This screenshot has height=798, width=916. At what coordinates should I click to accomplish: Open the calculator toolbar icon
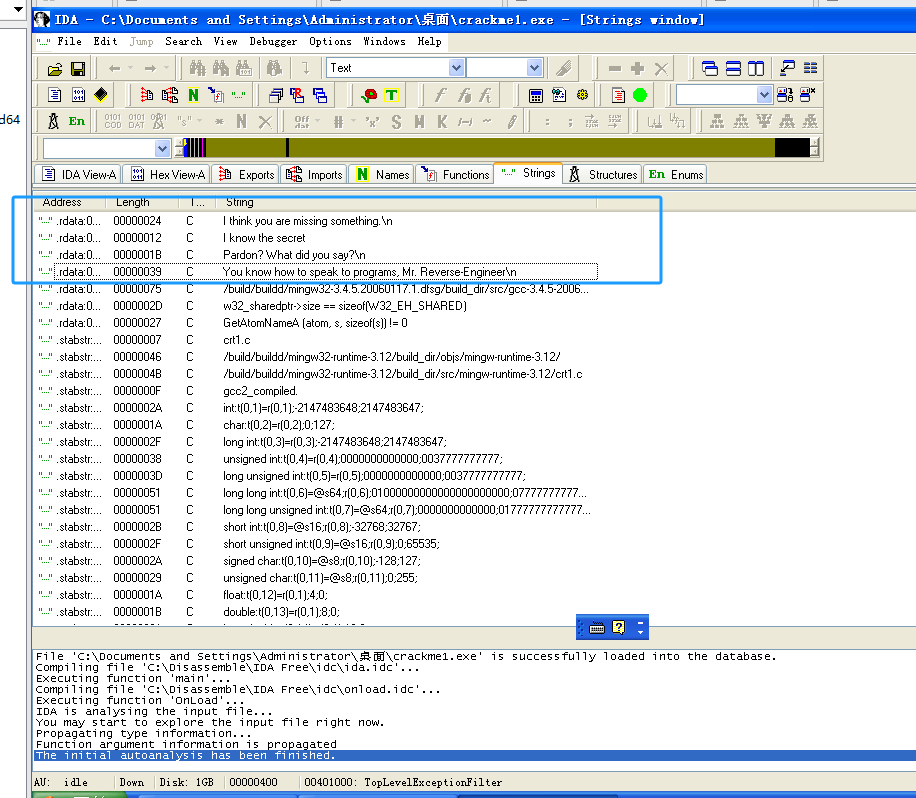[x=536, y=95]
